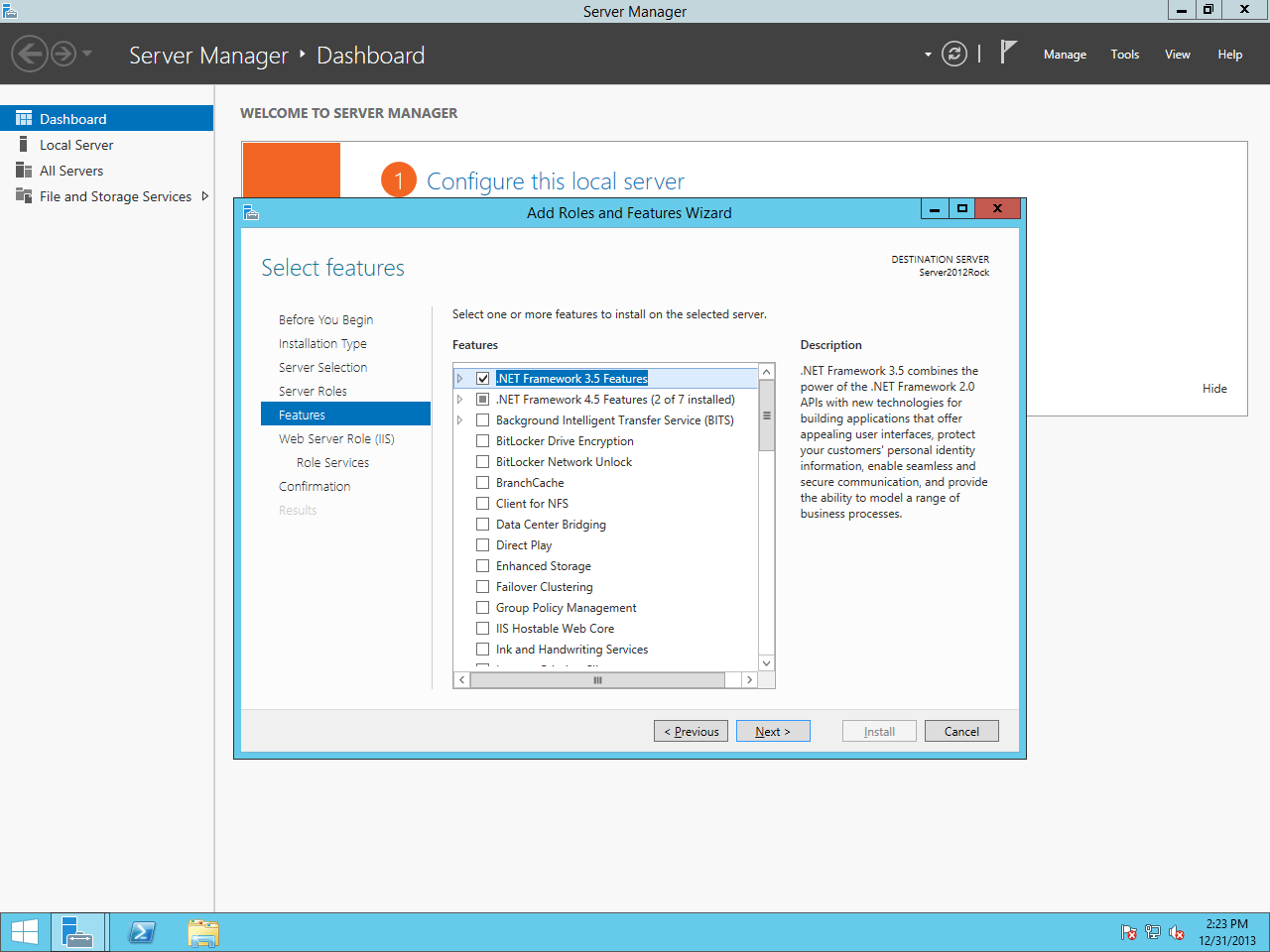
Task: Click the Server Manager taskbar icon
Action: tap(77, 932)
